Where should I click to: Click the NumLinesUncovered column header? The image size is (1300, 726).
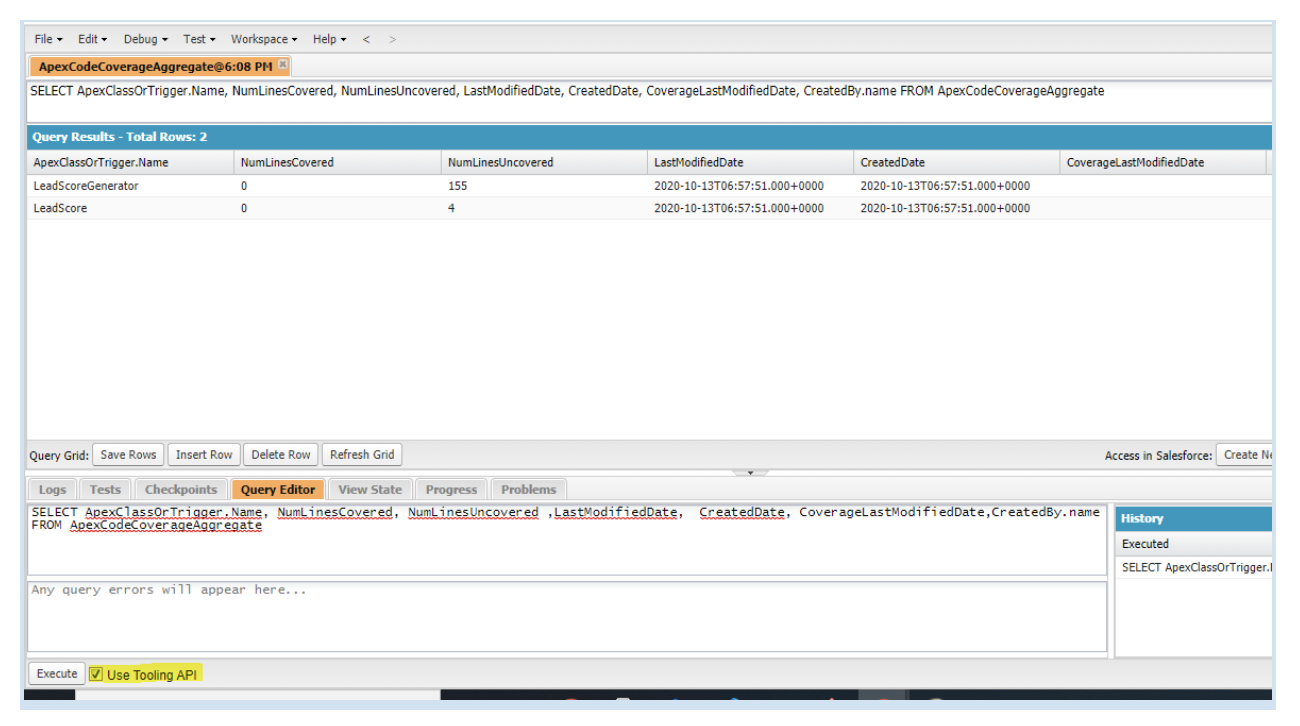[x=500, y=162]
